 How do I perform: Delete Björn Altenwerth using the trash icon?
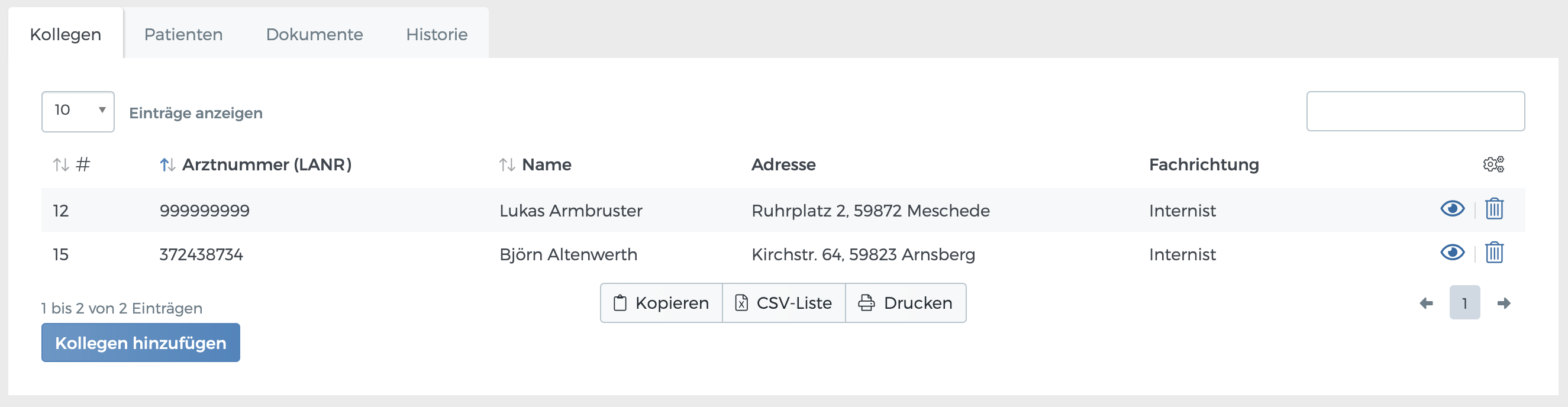tap(1495, 254)
